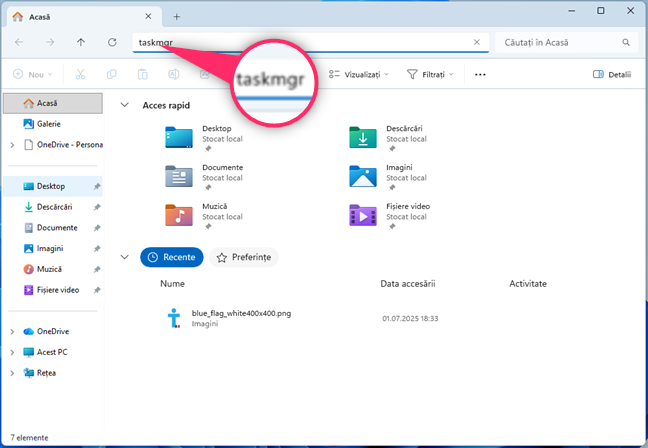Click the address bar containing taskmgr
The width and height of the screenshot is (648, 448).
[310, 42]
